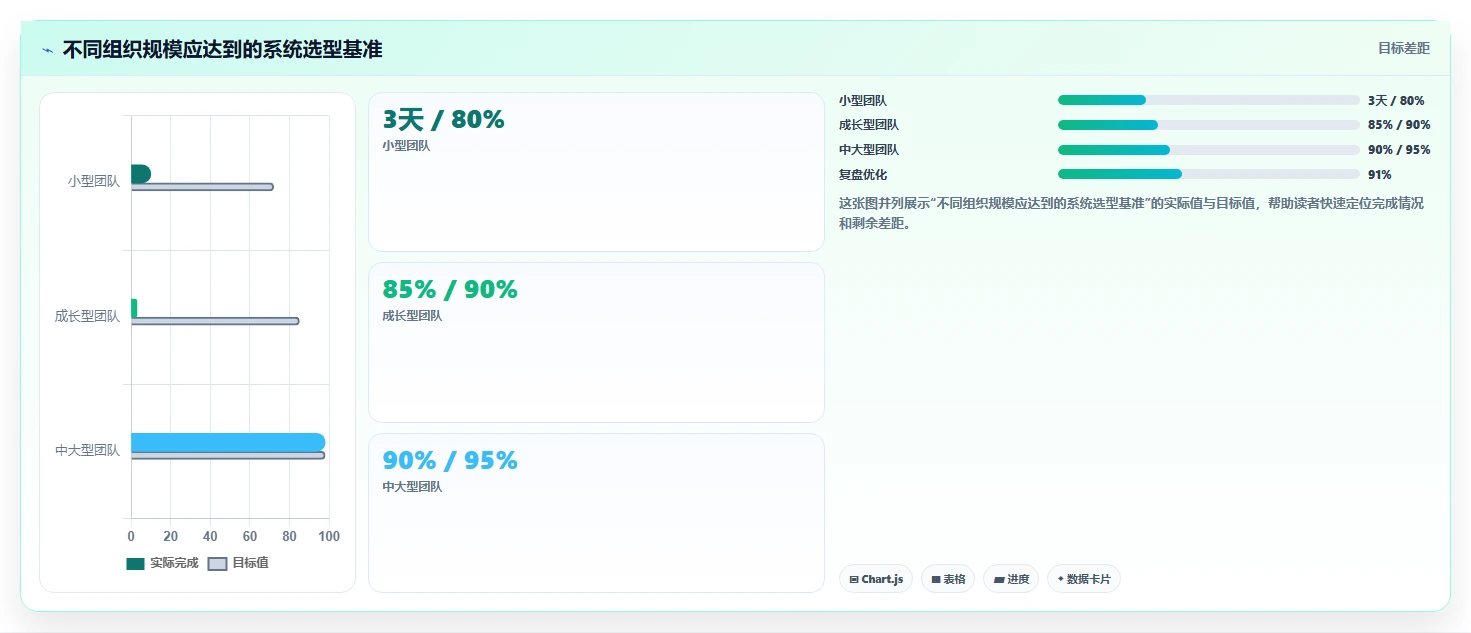1471x633 pixels.
Task: Click the 小型团队 caption under the 3天 card value
Action: (406, 146)
